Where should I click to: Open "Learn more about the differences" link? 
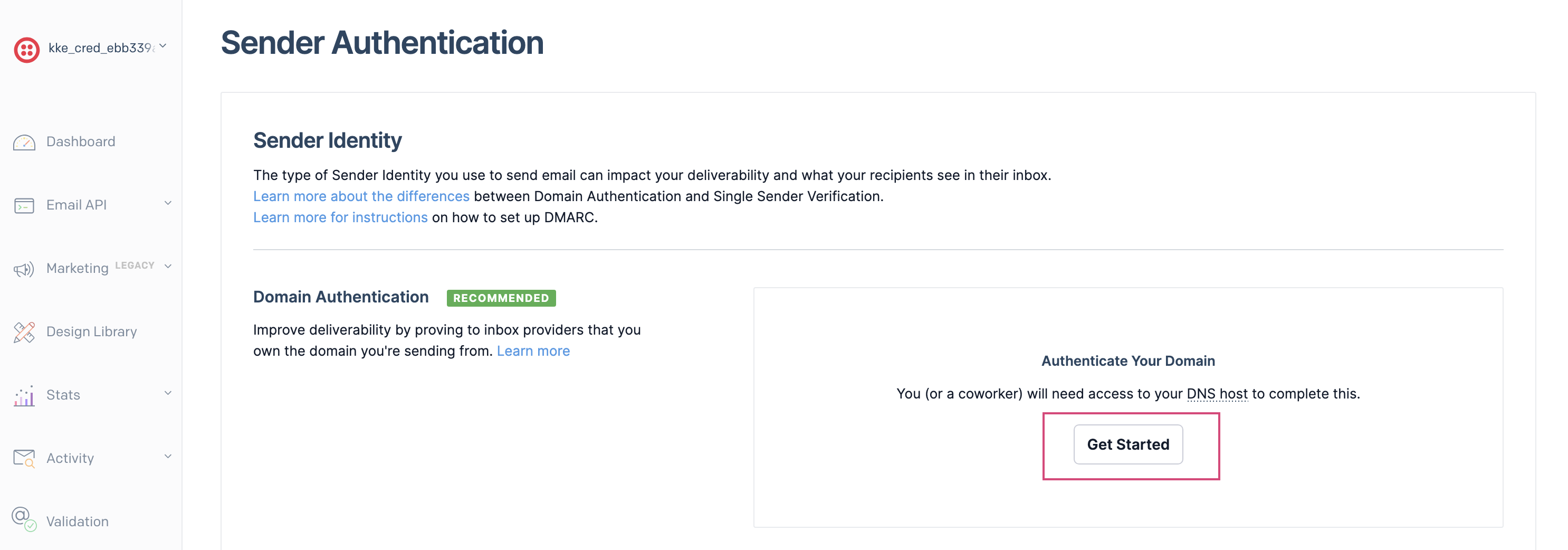(361, 197)
